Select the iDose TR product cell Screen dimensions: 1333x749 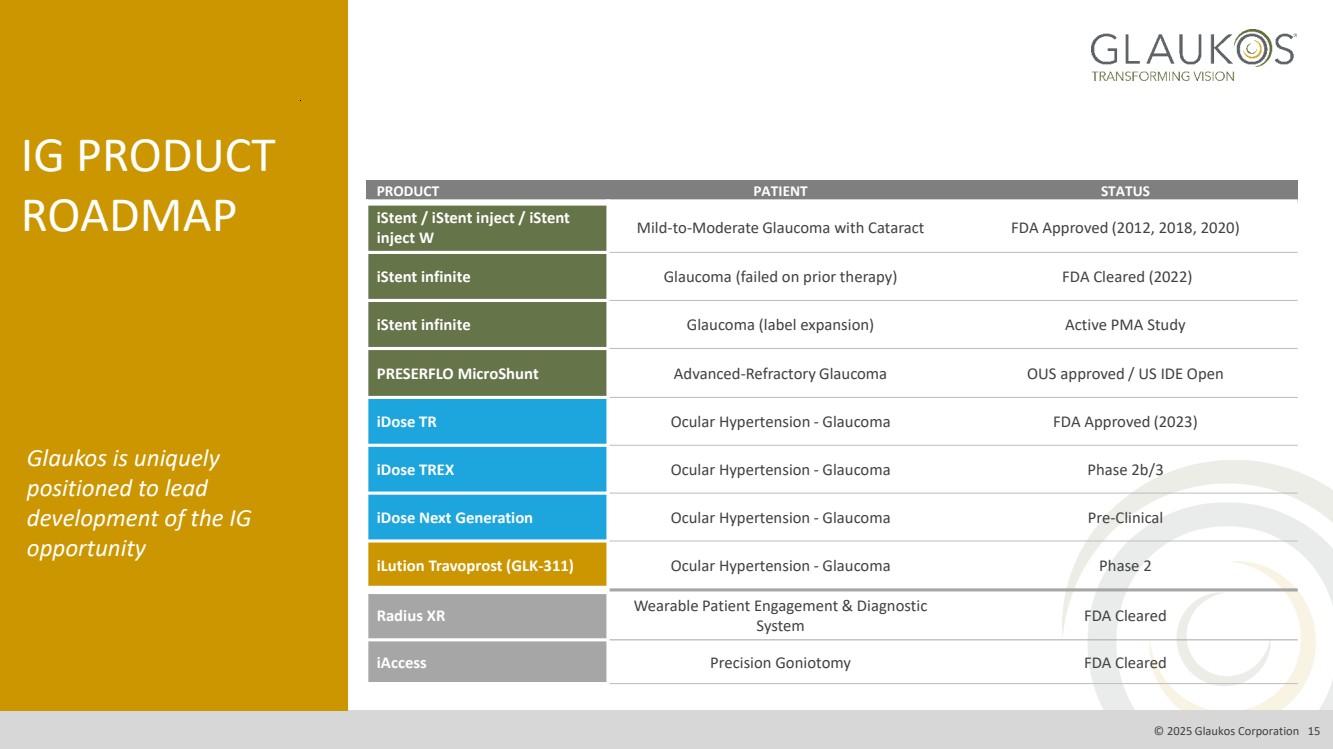[487, 422]
